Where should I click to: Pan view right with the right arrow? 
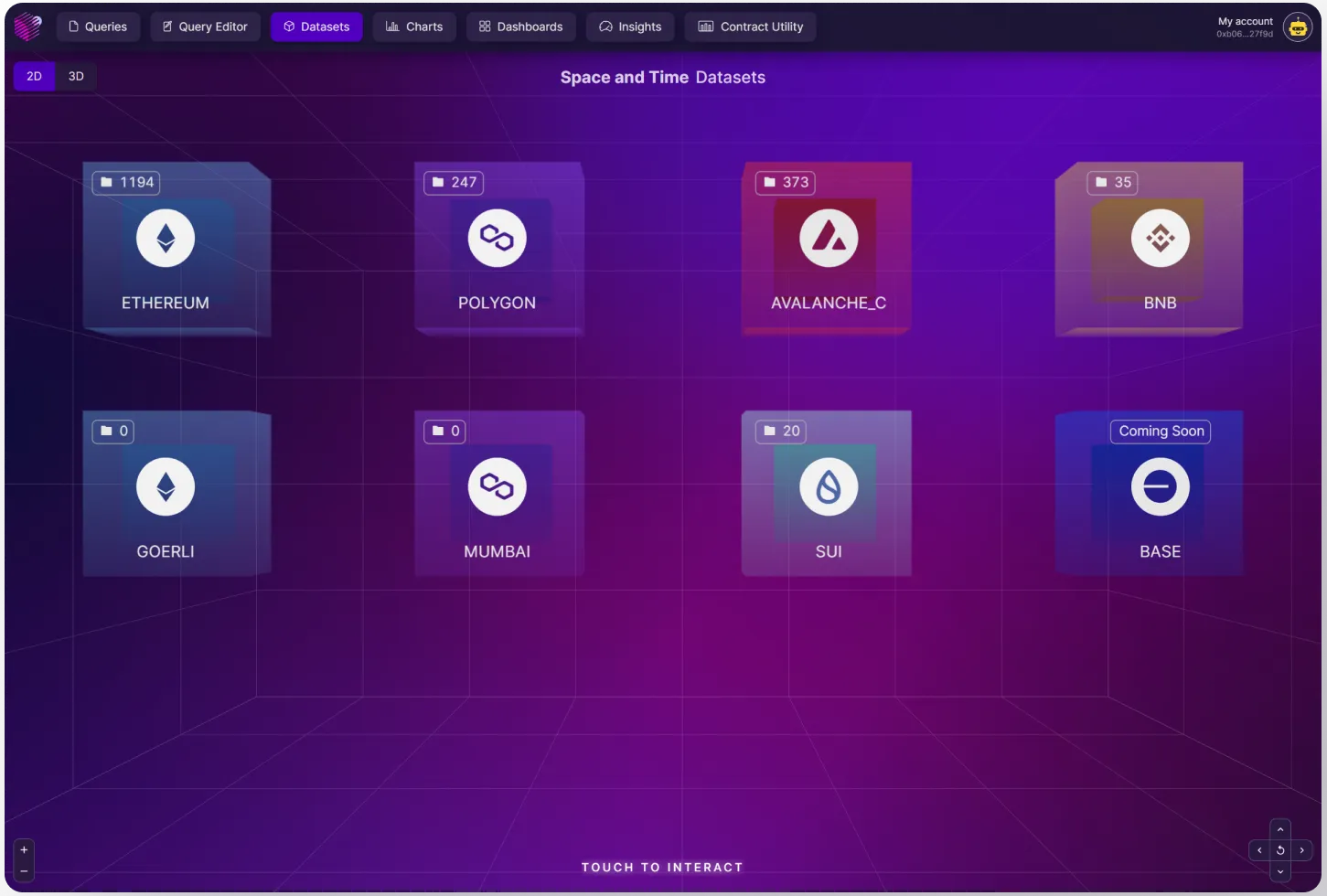coord(1301,850)
